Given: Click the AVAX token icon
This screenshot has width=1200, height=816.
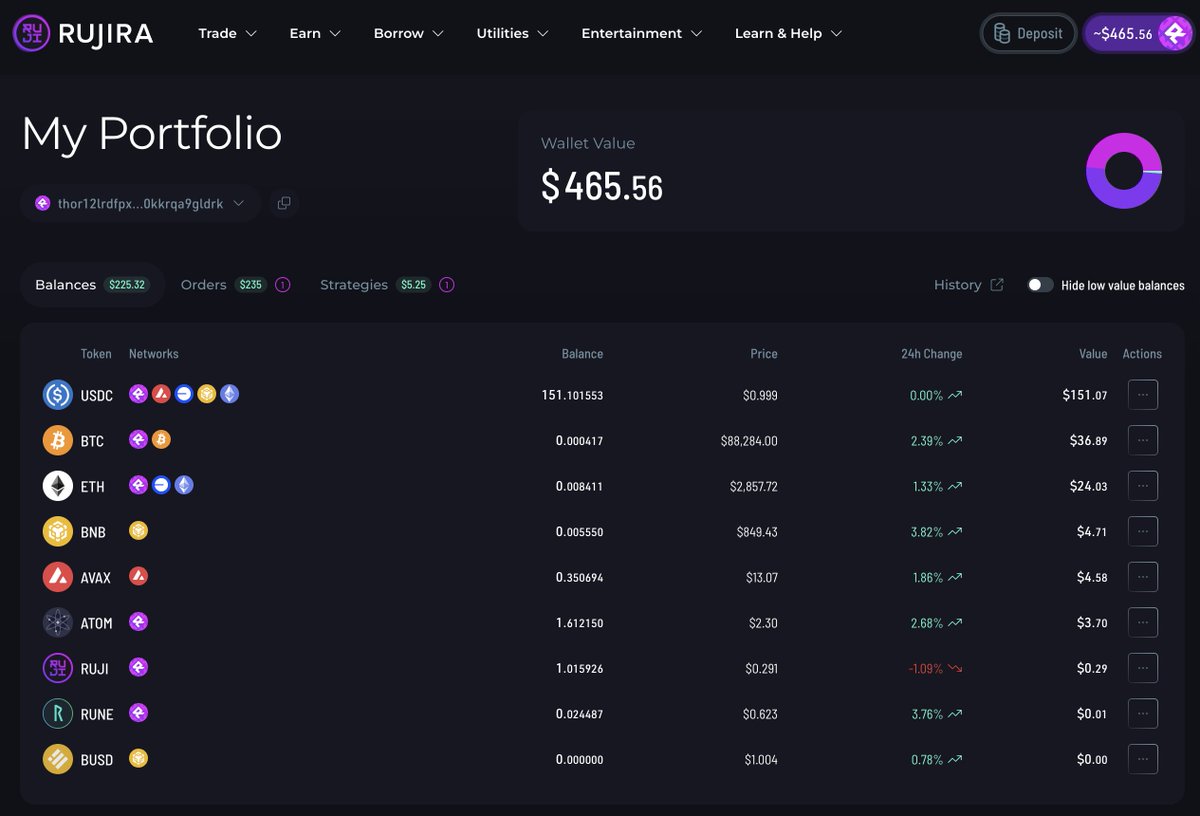Looking at the screenshot, I should 58,577.
